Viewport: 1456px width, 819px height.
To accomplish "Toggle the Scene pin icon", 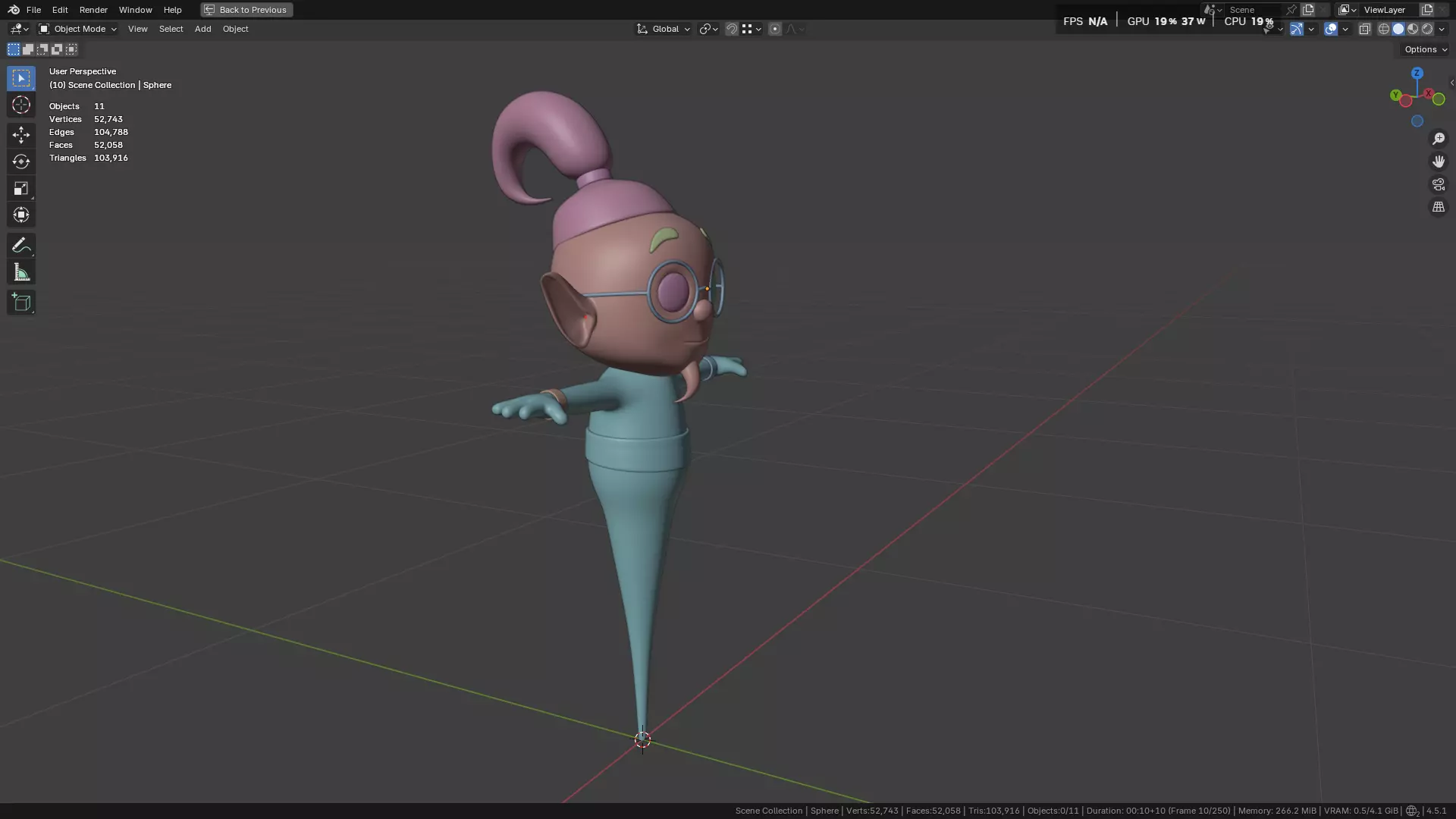I will [x=1291, y=10].
